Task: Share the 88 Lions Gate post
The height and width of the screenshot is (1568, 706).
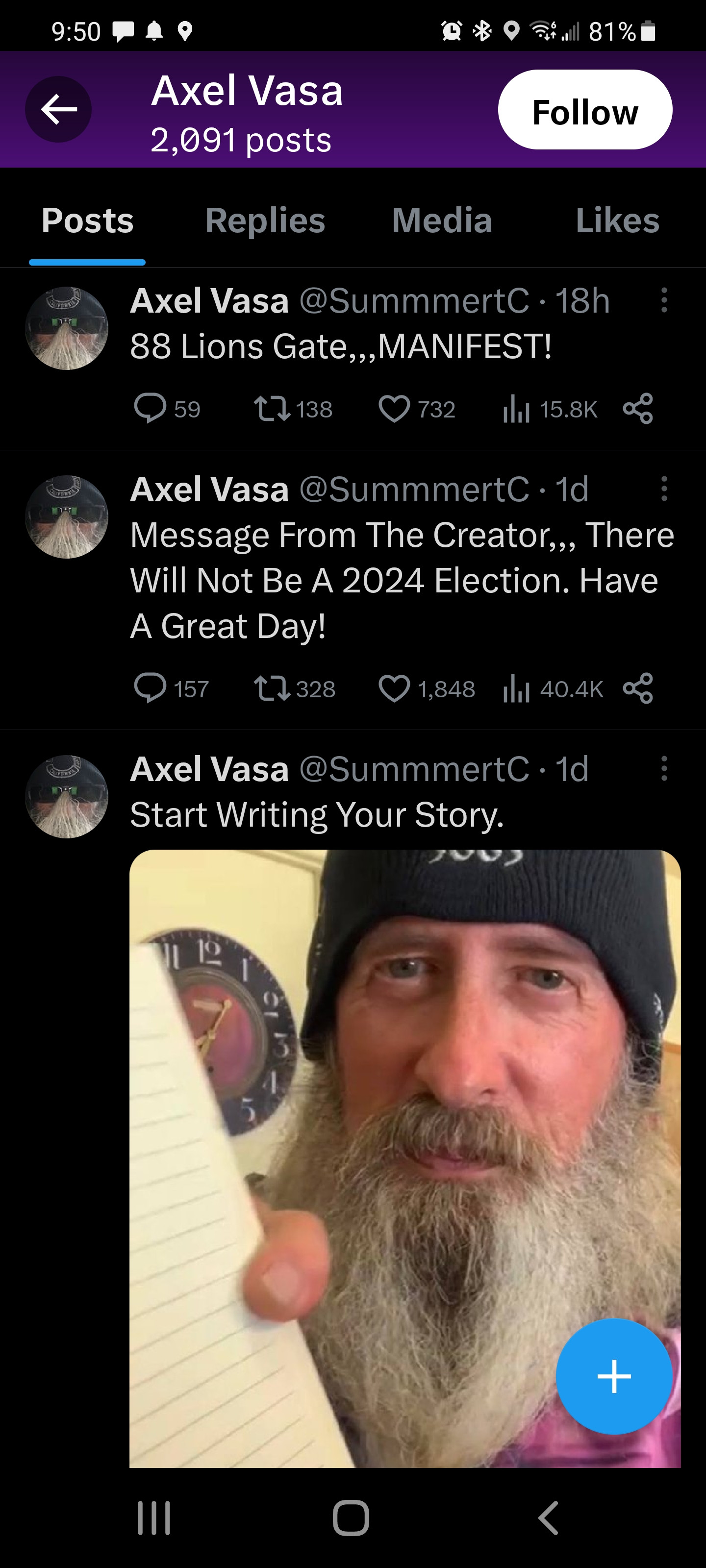Action: pyautogui.click(x=638, y=409)
